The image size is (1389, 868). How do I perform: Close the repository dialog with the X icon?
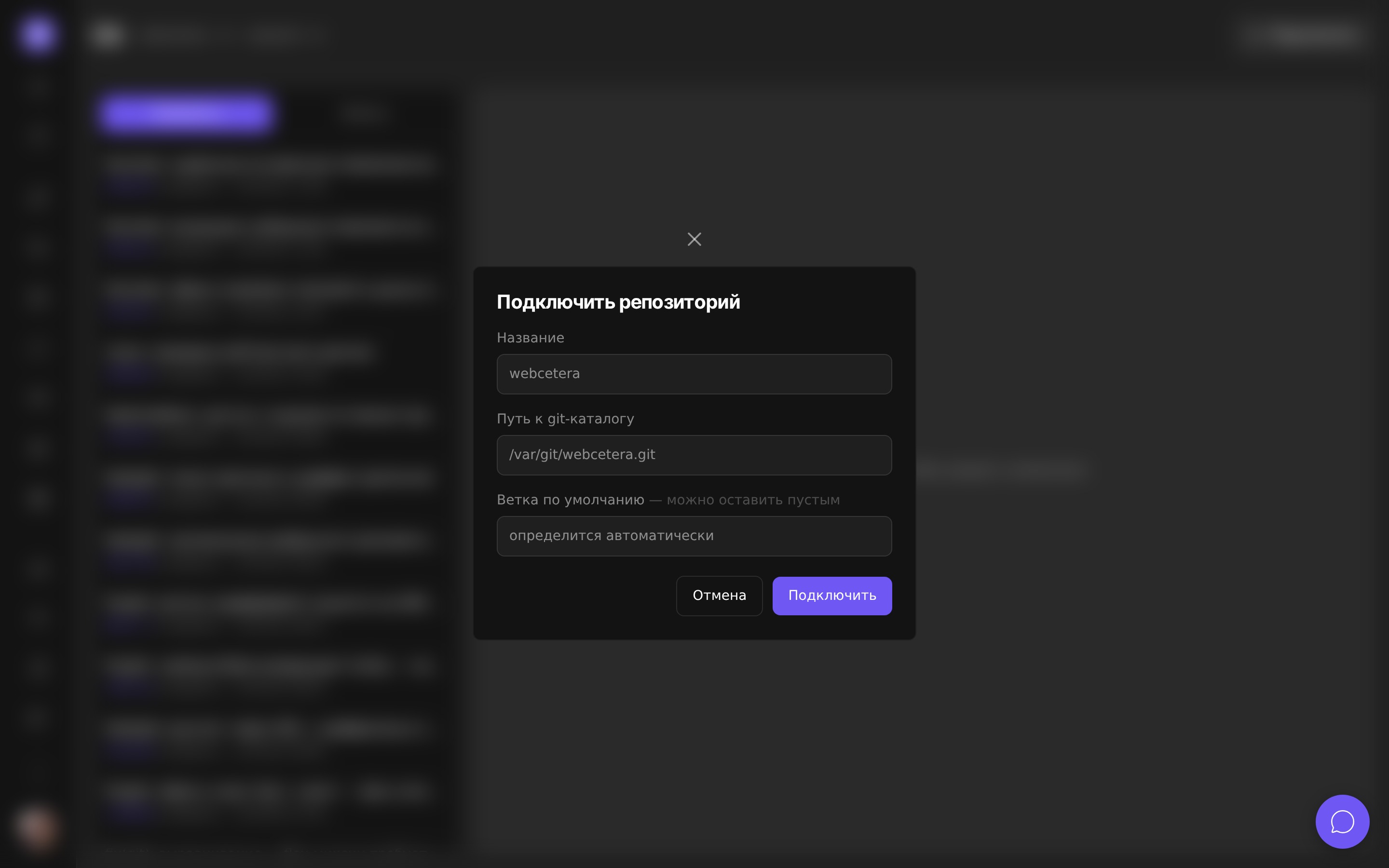coord(694,239)
